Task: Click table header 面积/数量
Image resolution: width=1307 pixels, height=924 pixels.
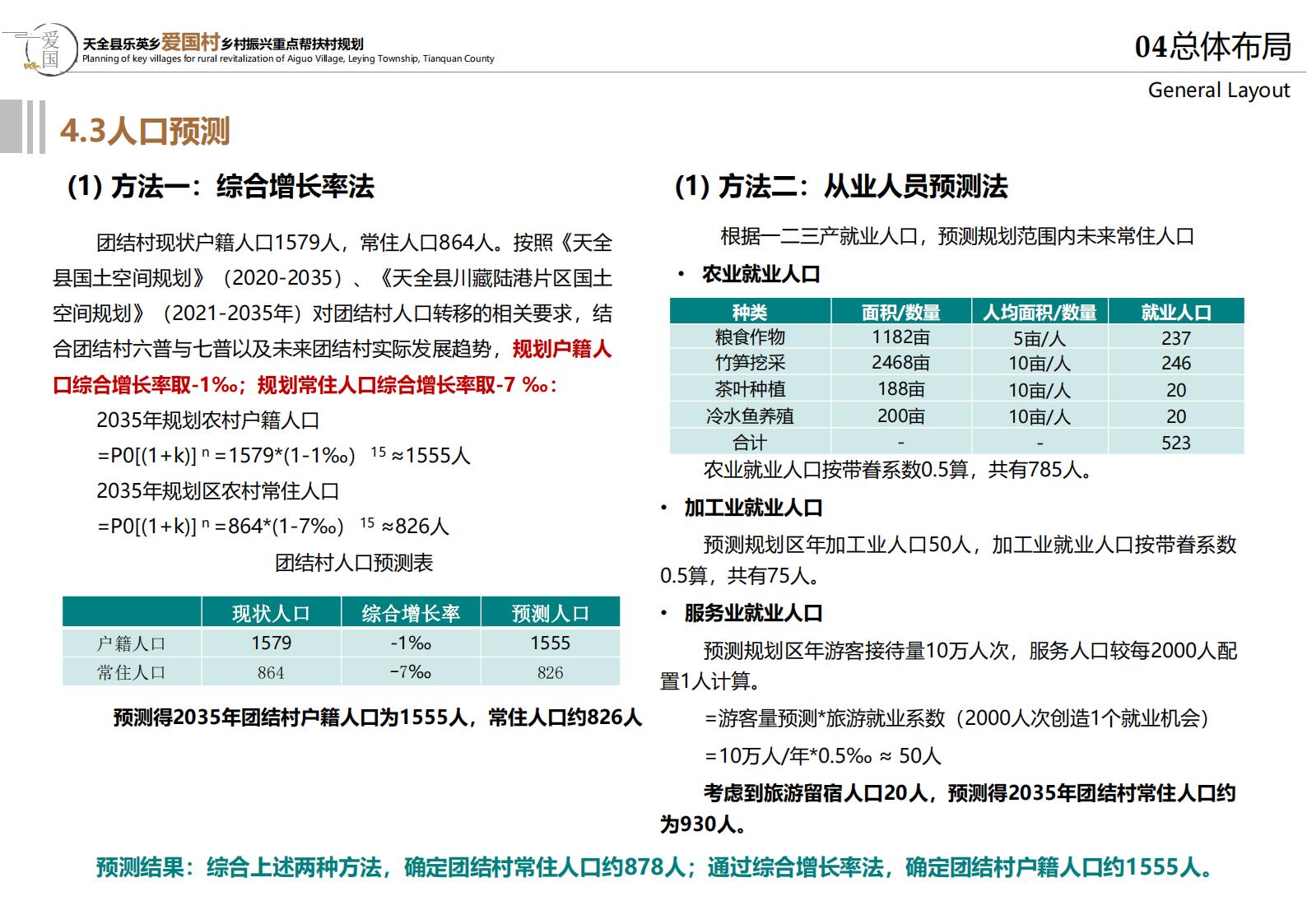Action: (900, 312)
